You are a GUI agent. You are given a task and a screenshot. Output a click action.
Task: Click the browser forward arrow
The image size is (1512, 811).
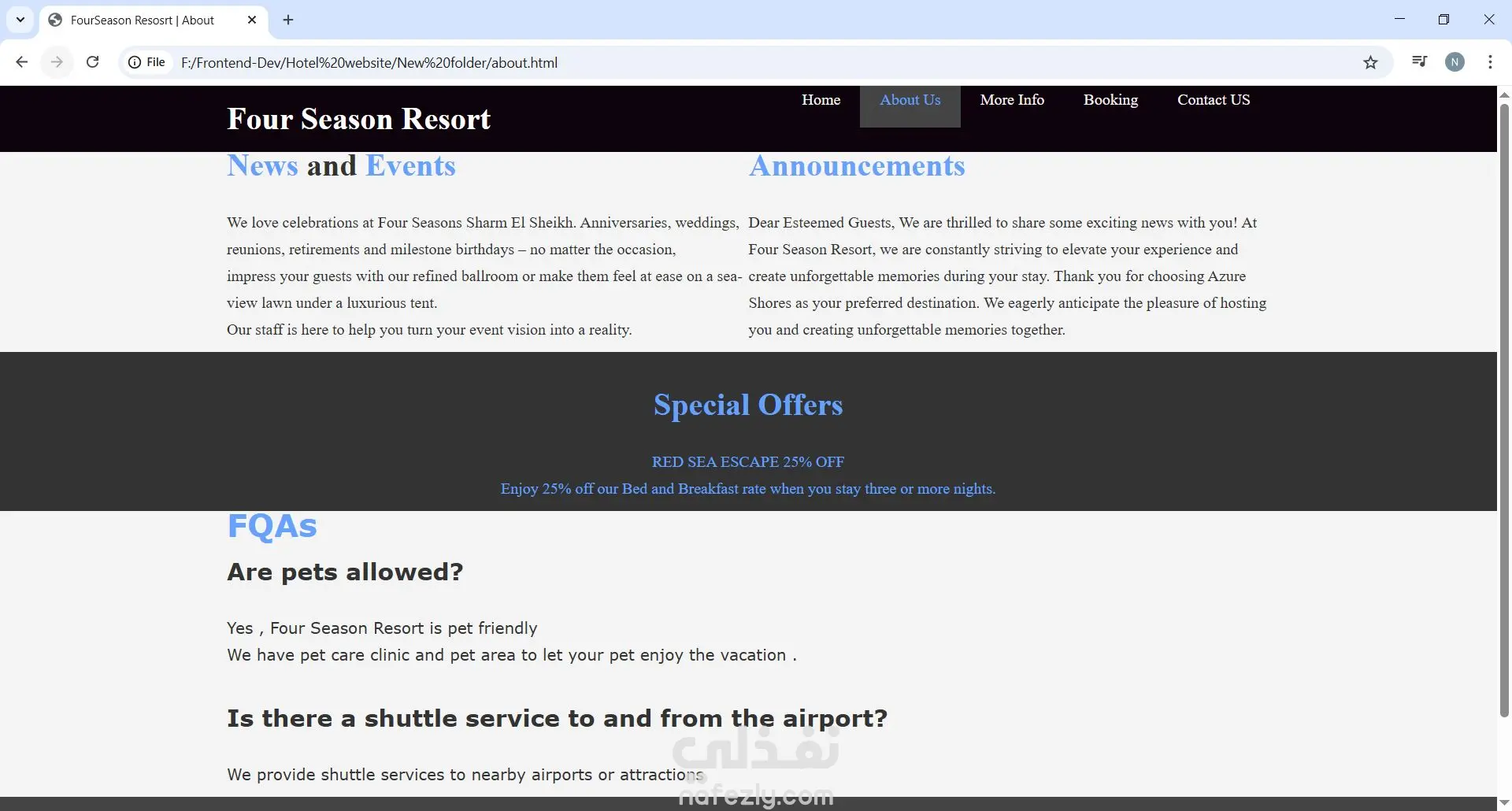click(x=57, y=62)
